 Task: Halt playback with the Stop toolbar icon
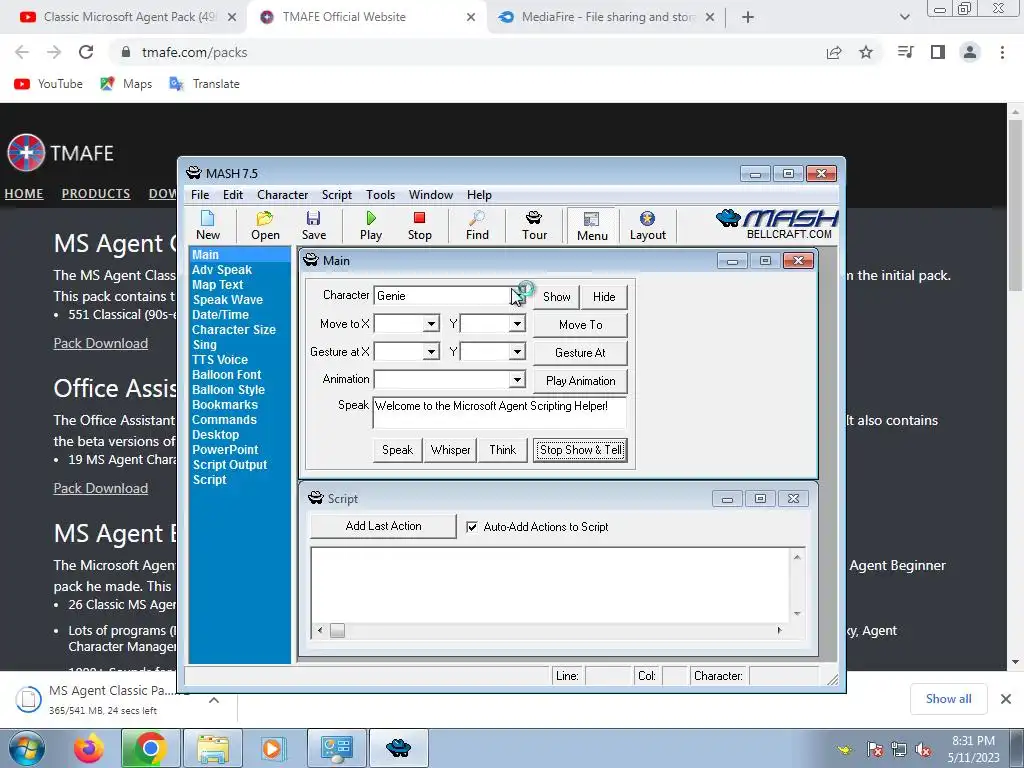click(419, 225)
